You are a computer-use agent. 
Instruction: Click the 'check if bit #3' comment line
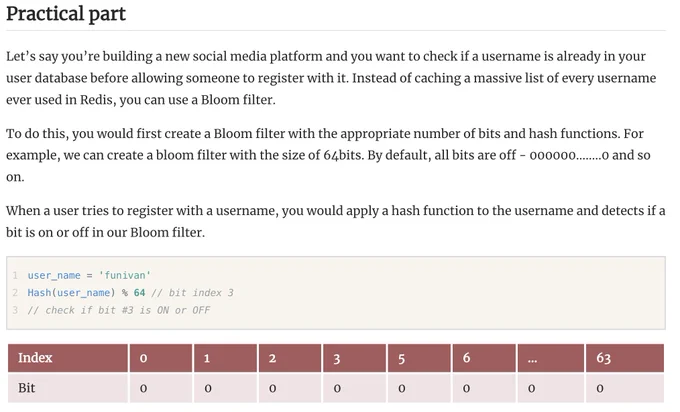[119, 310]
